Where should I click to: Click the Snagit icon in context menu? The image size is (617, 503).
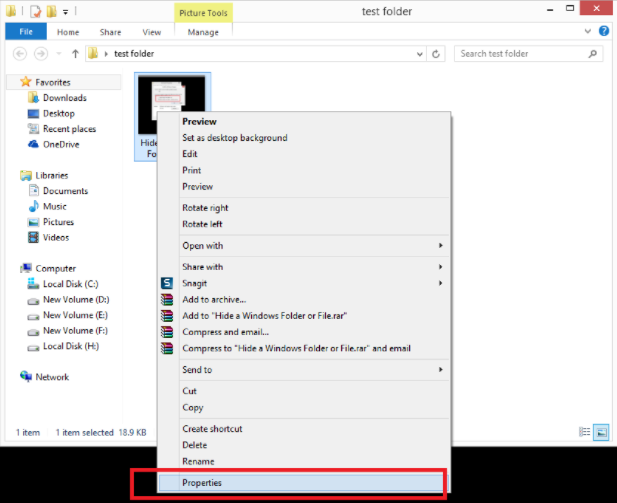click(x=167, y=283)
